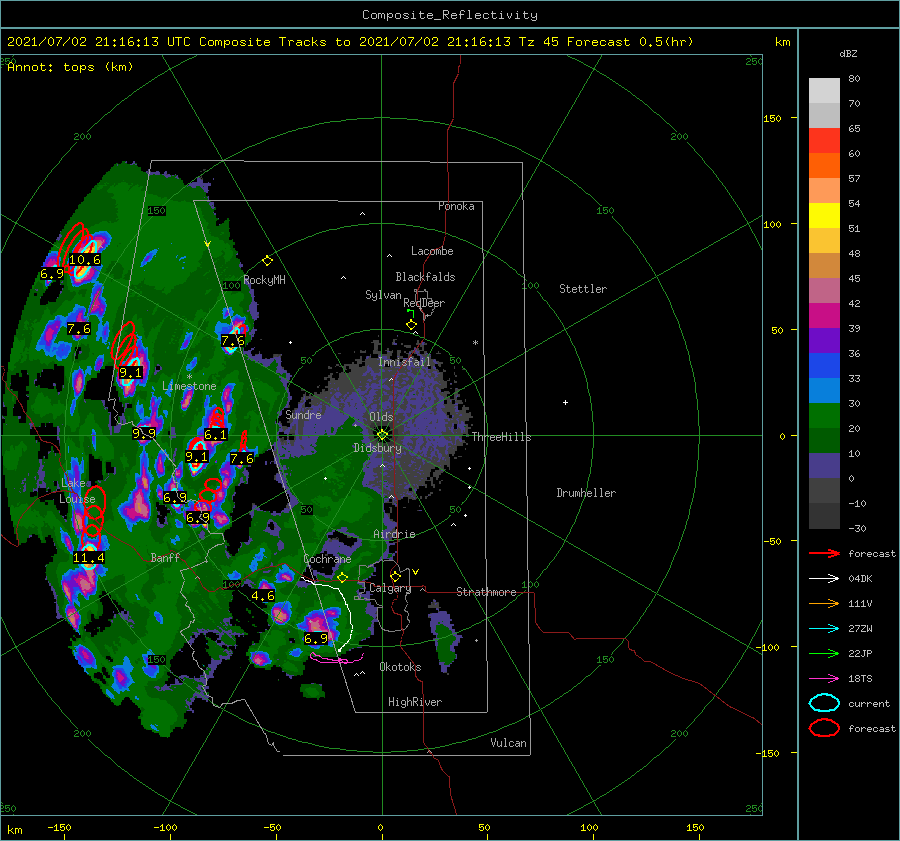Click the Ponoka city label
900x841 pixels.
(456, 206)
